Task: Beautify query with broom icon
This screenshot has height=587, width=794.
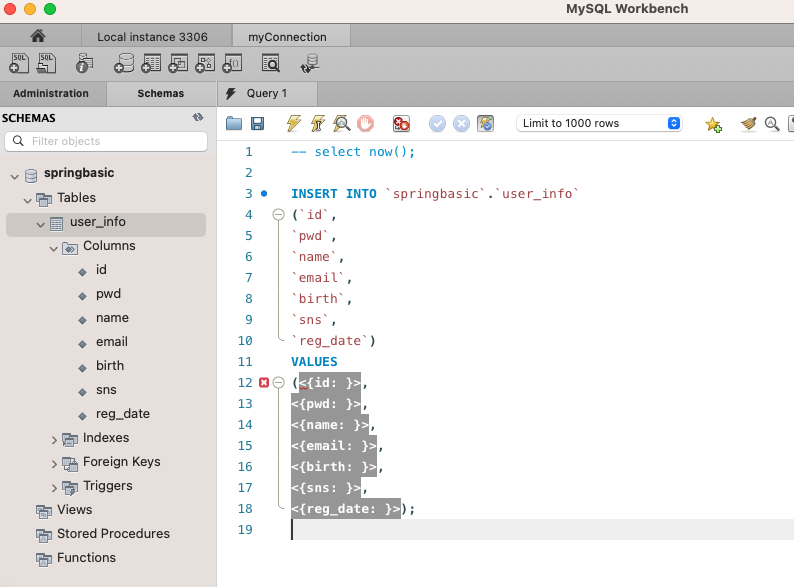Action: [x=748, y=124]
